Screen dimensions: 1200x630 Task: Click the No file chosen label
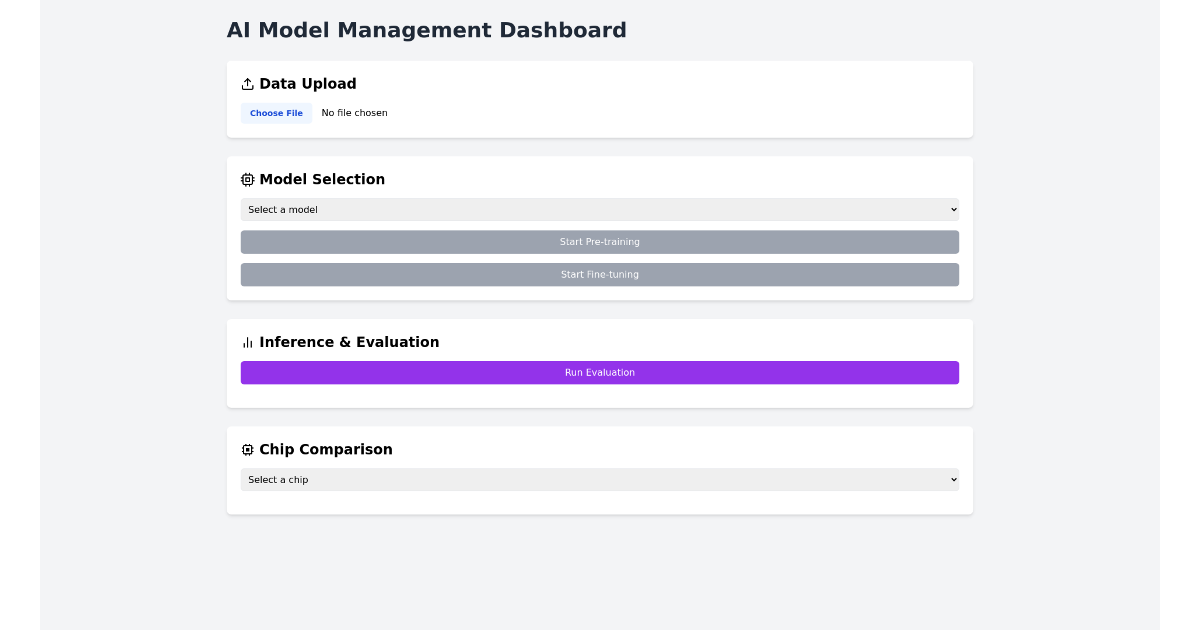[354, 112]
